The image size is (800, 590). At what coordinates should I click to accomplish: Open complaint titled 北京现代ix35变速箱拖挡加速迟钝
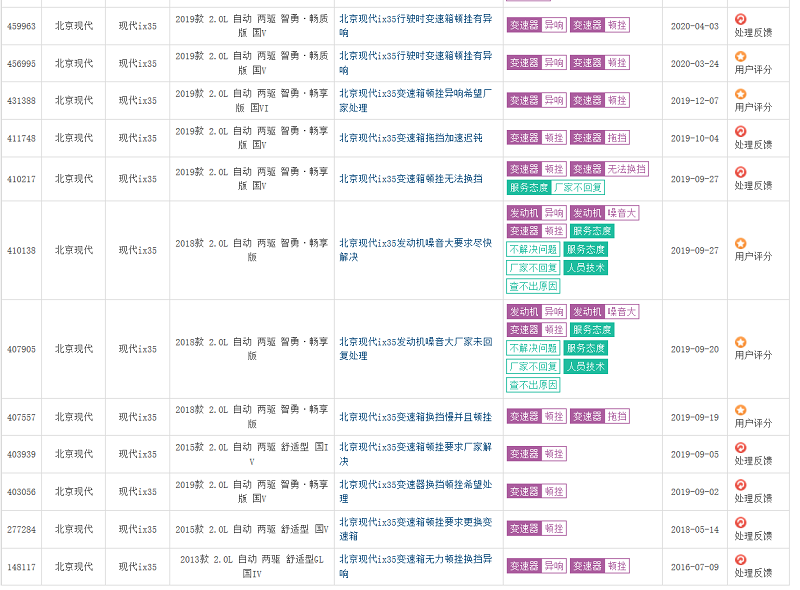[x=410, y=138]
